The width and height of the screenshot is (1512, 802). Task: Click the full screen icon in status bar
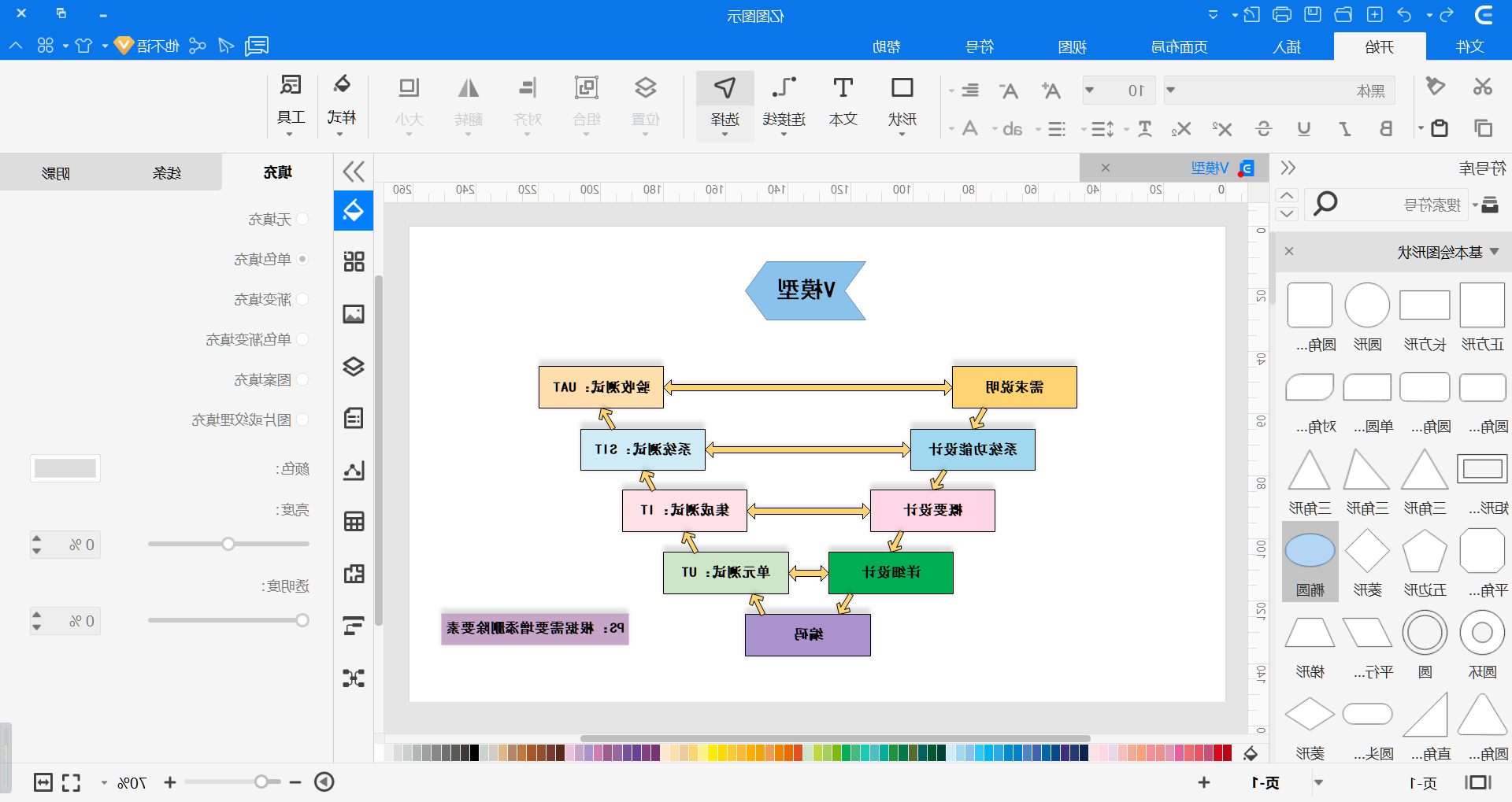tap(71, 782)
